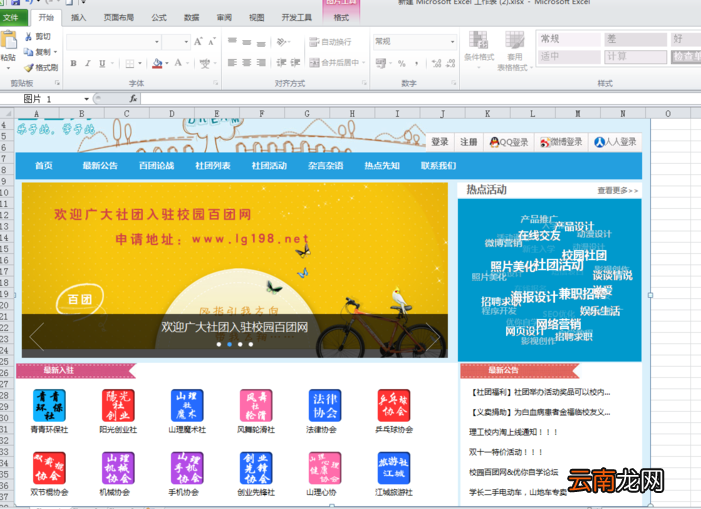The width and height of the screenshot is (701, 509).
Task: Select the 计算 Calculation cell style
Action: click(x=635, y=57)
